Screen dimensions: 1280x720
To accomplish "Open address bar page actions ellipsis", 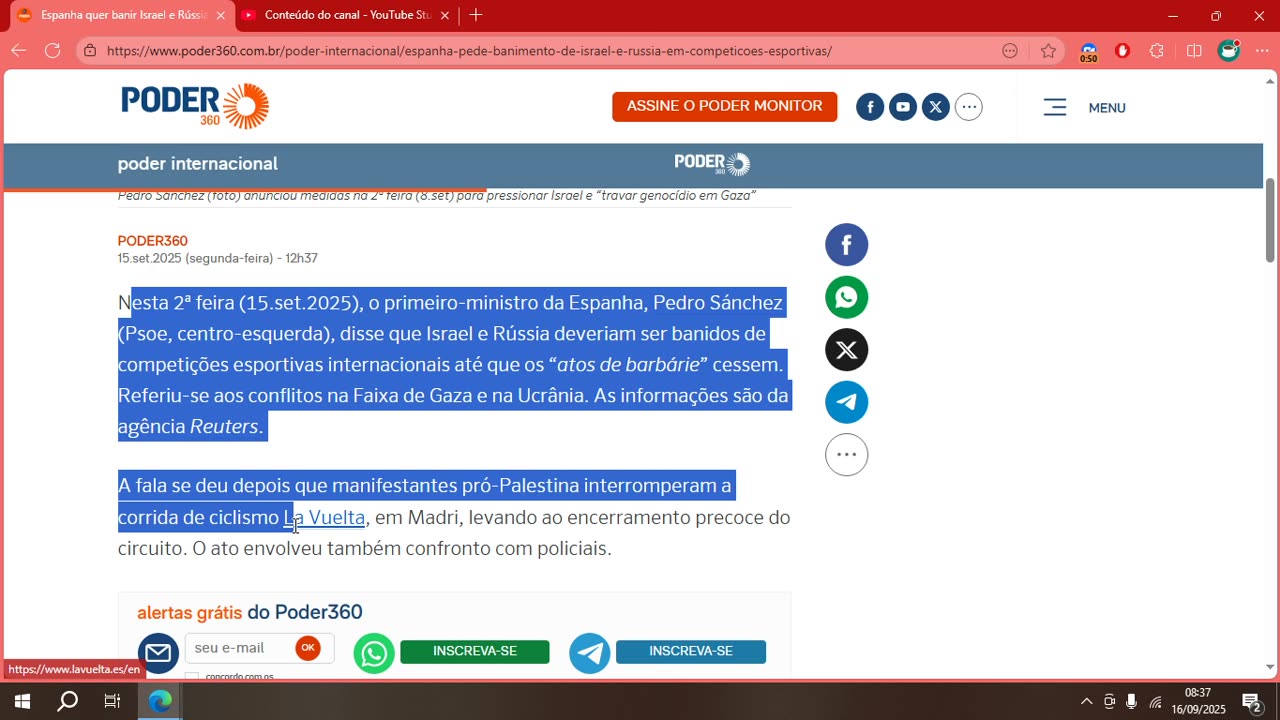I will 1010,51.
